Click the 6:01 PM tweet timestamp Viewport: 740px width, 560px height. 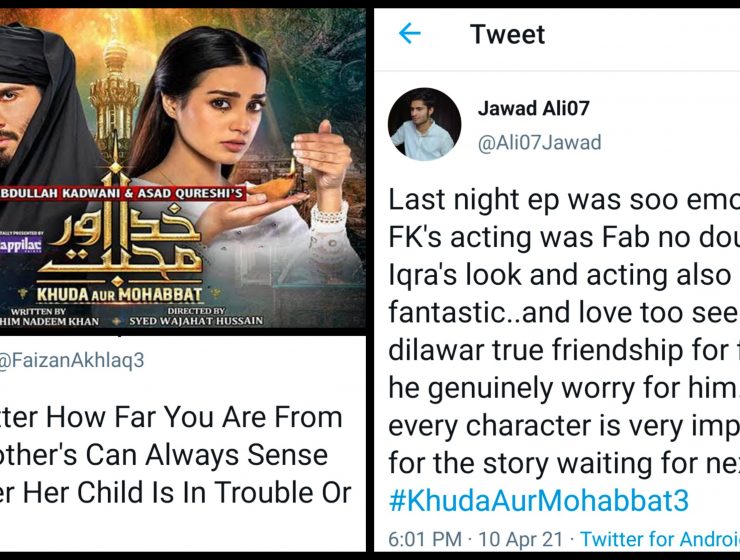tap(425, 539)
